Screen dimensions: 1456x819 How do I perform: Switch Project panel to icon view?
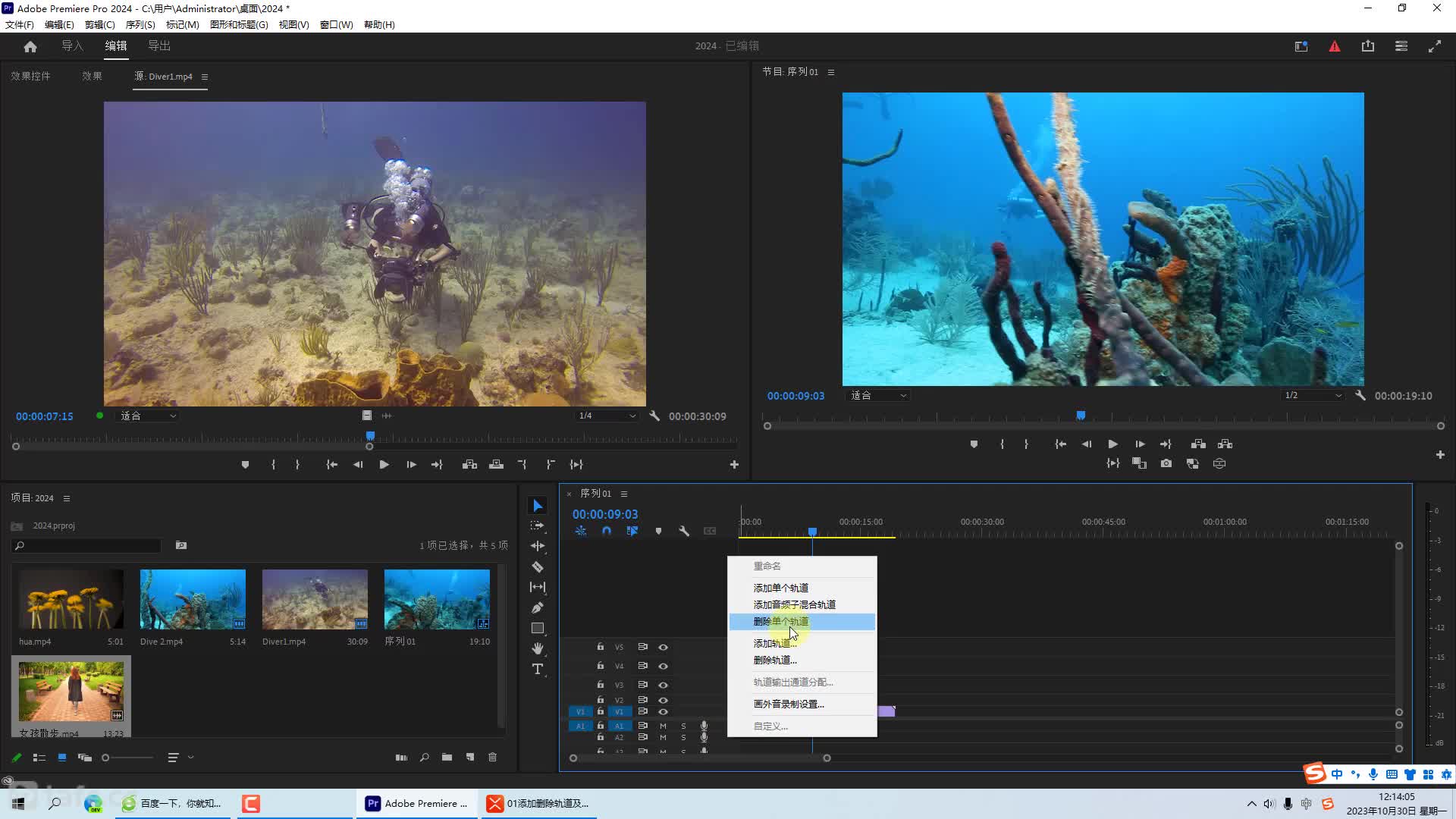click(x=62, y=757)
